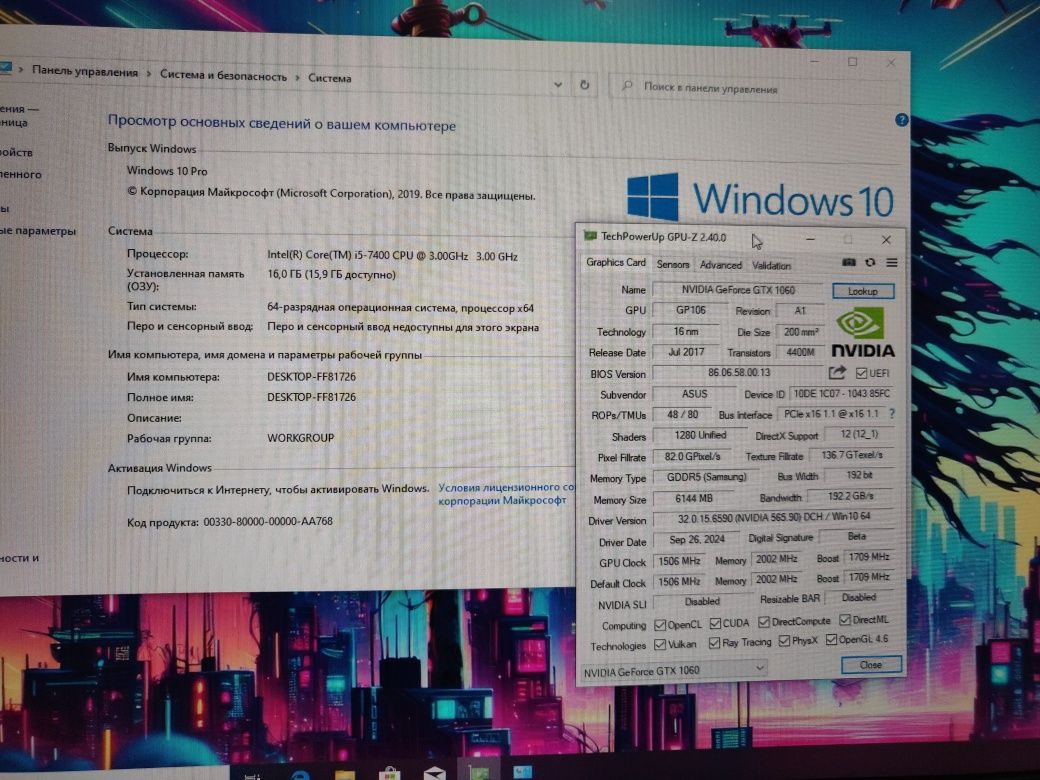Expand the chevron before Панель управления

pos(21,69)
